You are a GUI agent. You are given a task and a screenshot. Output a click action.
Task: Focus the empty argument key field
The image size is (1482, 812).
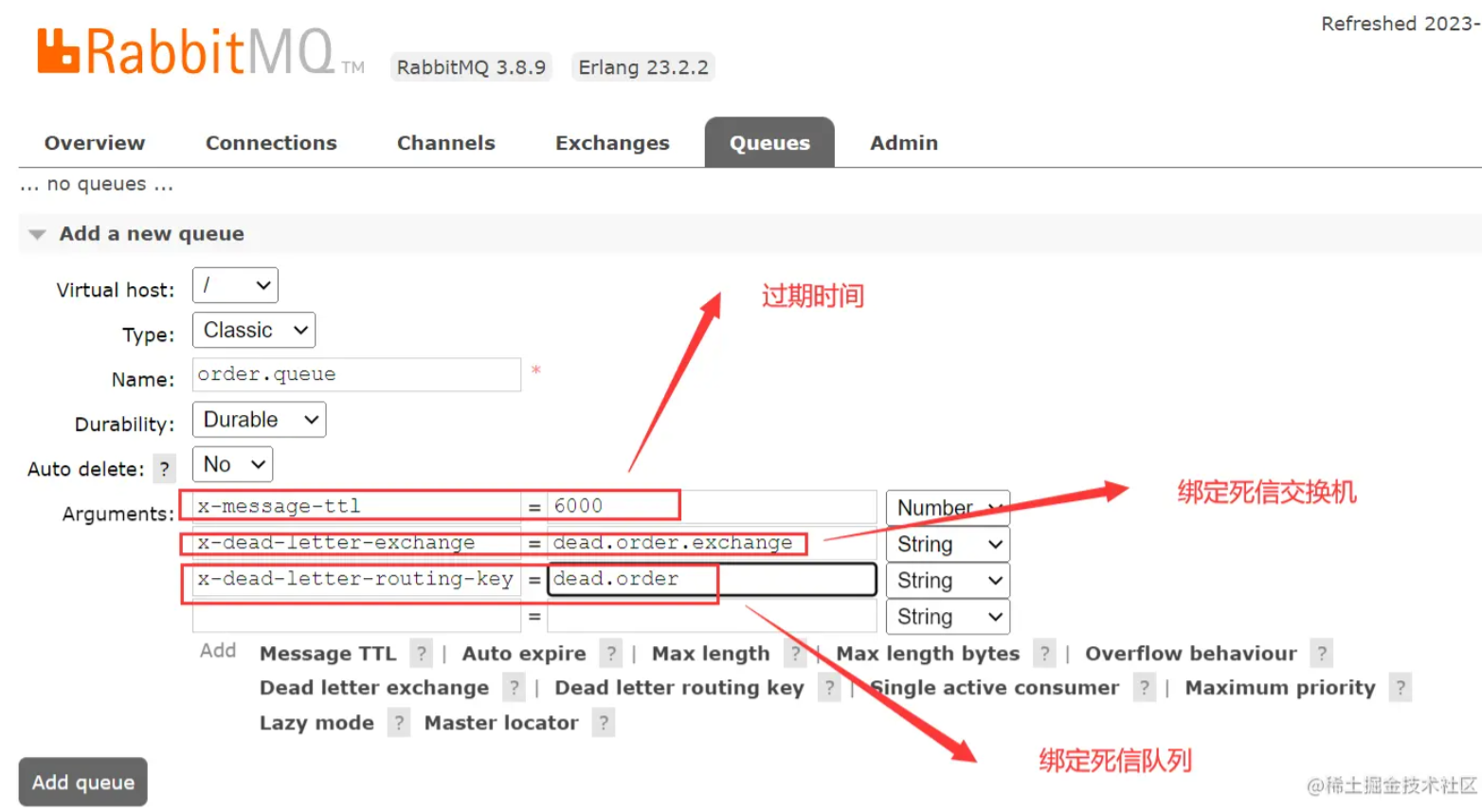coord(356,616)
